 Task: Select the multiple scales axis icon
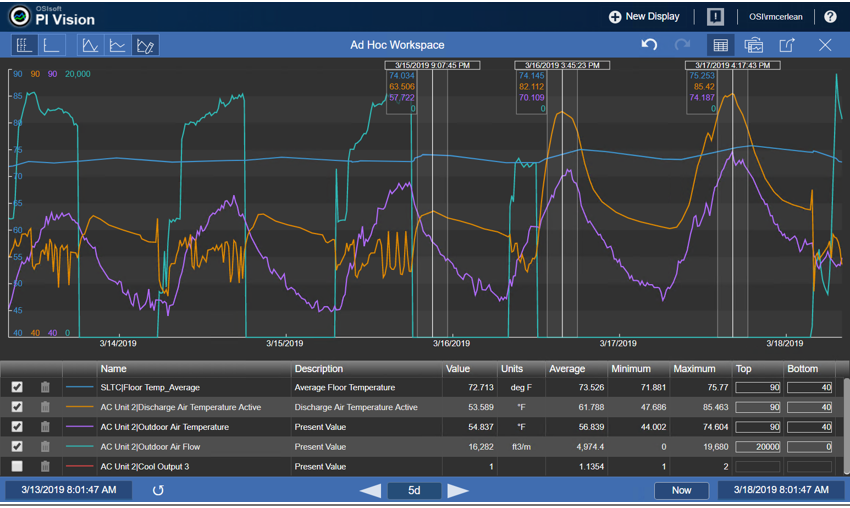[24, 45]
